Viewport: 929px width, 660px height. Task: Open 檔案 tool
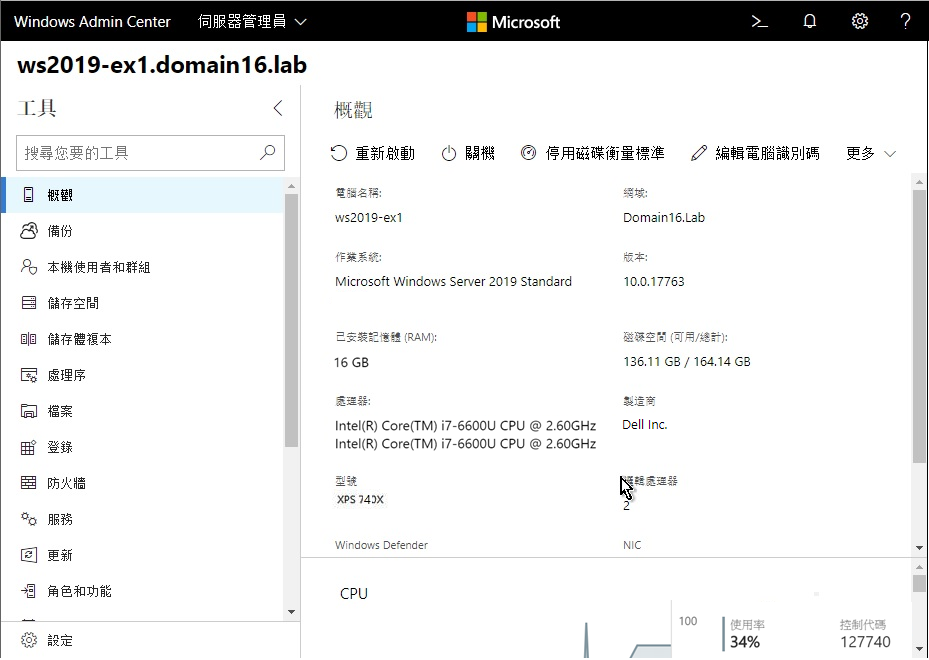coord(143,411)
